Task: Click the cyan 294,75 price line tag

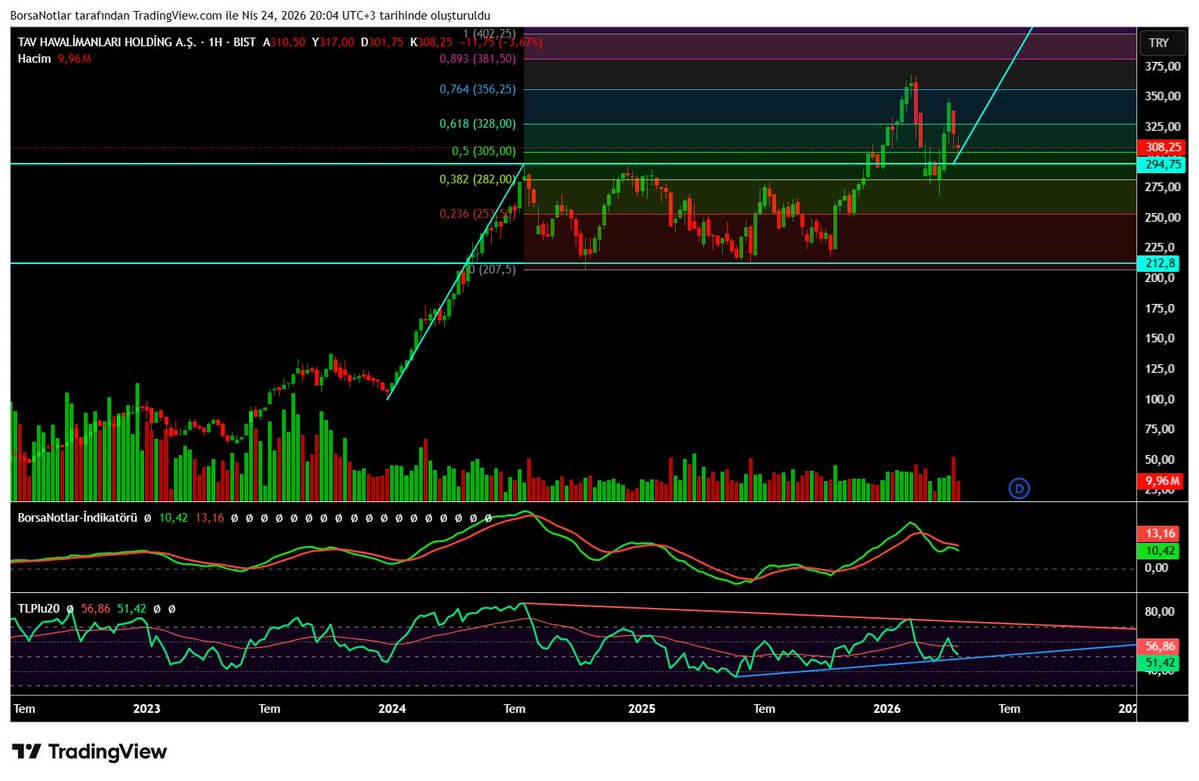Action: (x=1162, y=164)
